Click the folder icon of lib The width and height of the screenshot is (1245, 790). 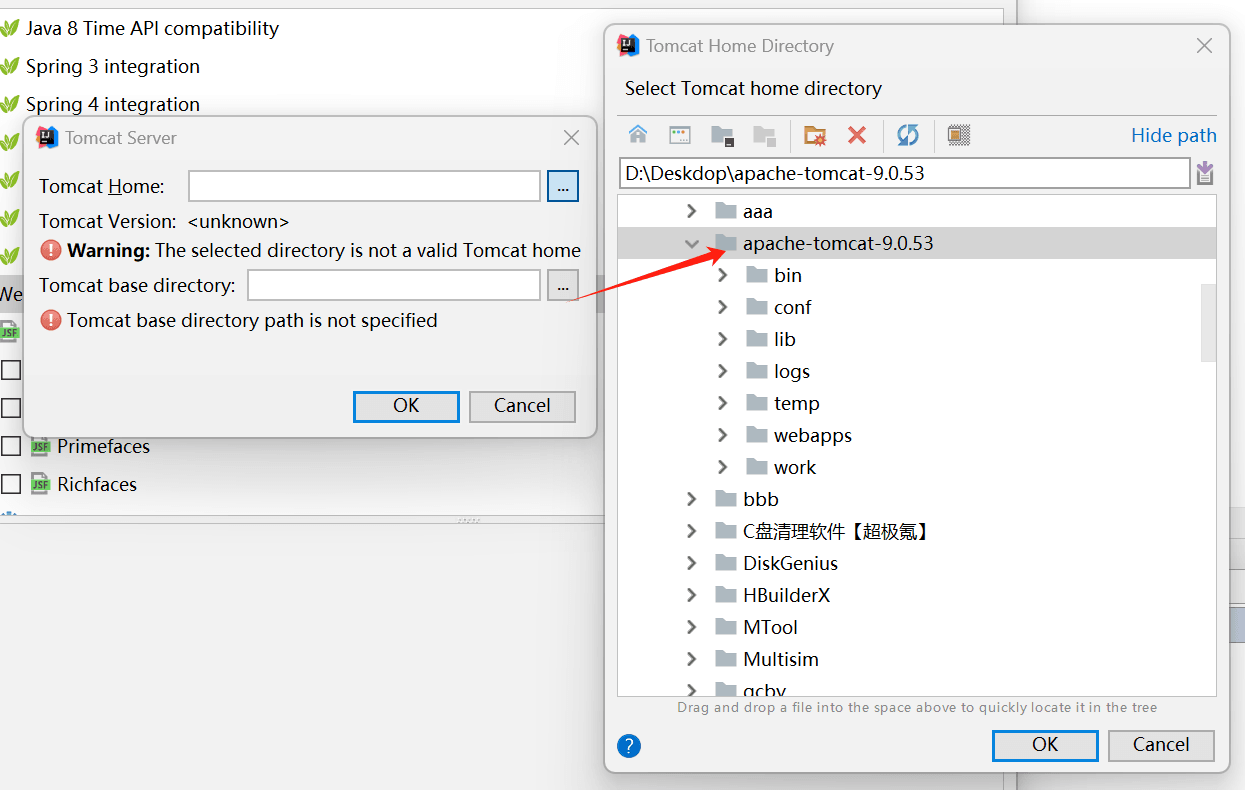tap(757, 339)
